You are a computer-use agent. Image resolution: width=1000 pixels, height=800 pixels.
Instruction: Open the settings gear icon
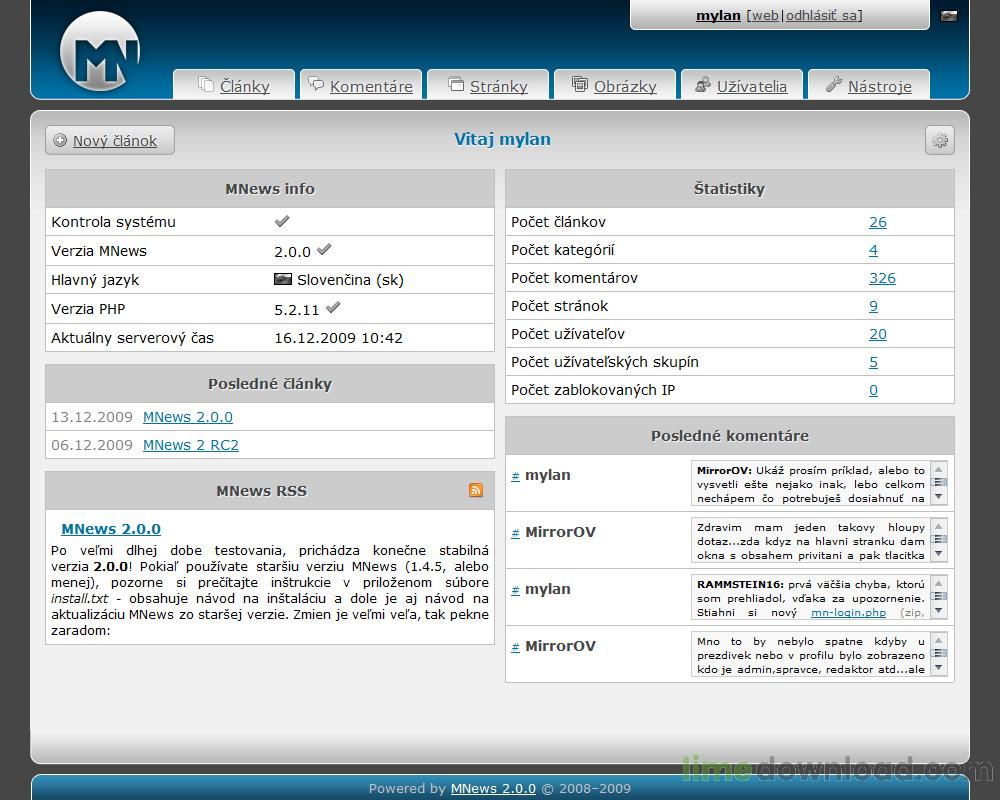(939, 140)
